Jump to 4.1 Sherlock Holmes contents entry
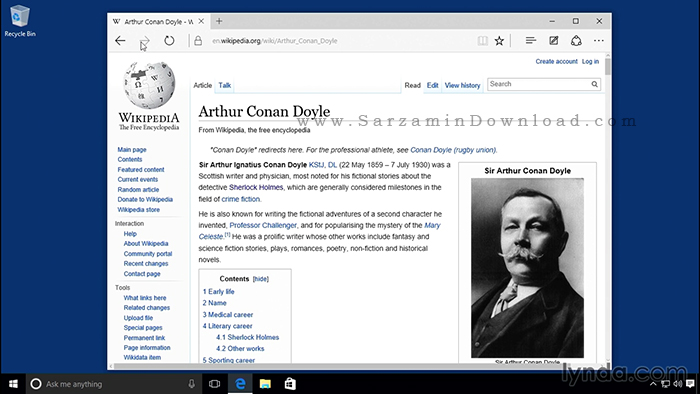The image size is (700, 394). pyautogui.click(x=247, y=337)
